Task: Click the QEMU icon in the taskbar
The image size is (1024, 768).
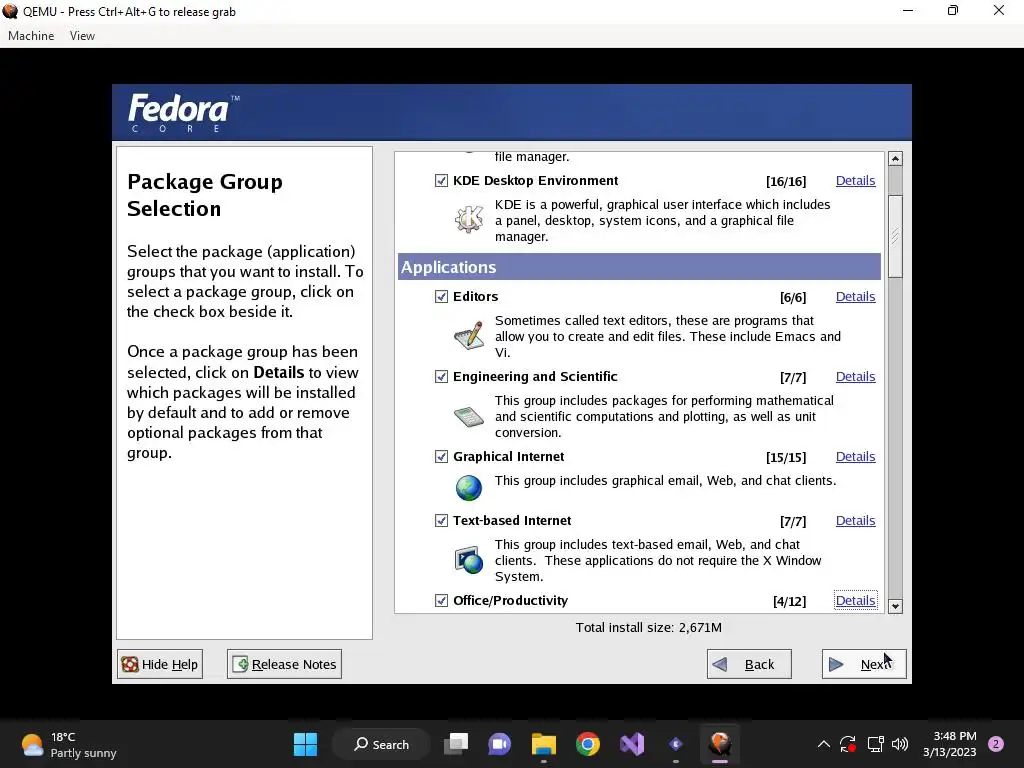Action: pyautogui.click(x=720, y=743)
